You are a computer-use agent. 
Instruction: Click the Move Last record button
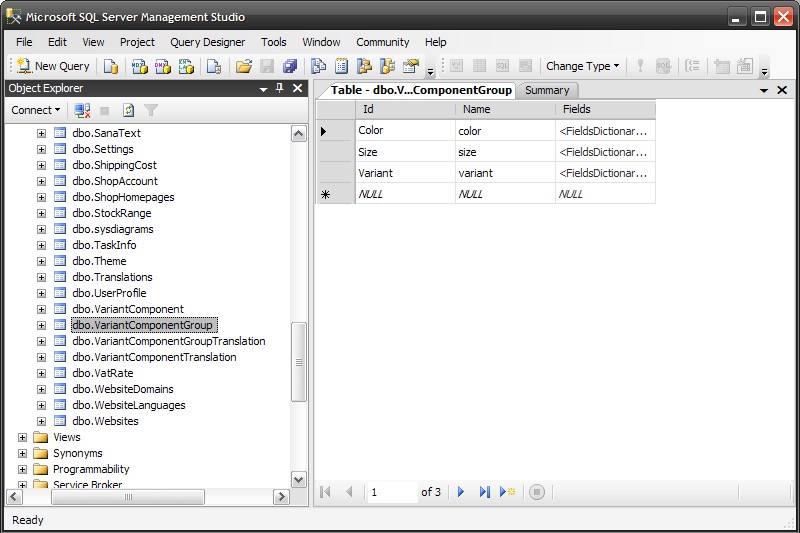[x=484, y=492]
